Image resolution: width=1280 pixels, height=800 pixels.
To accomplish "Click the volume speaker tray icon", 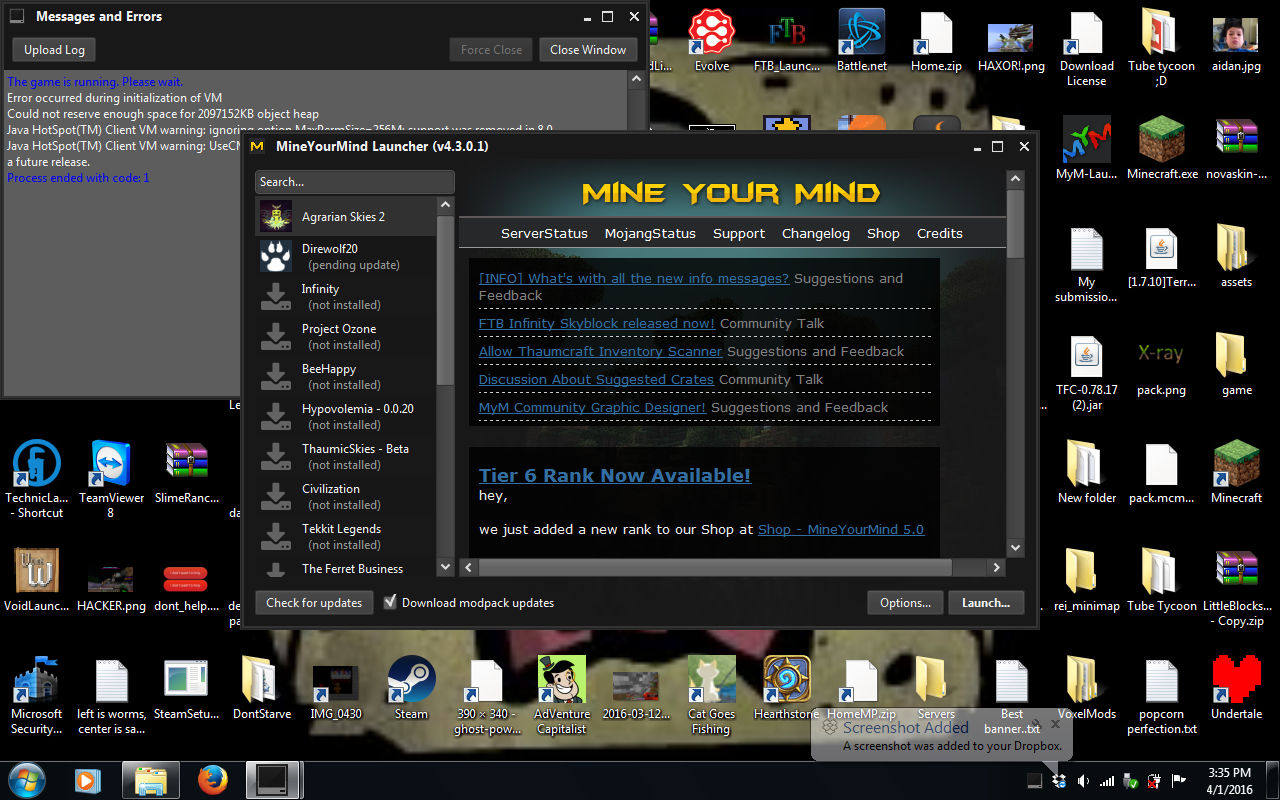I will pyautogui.click(x=1083, y=781).
